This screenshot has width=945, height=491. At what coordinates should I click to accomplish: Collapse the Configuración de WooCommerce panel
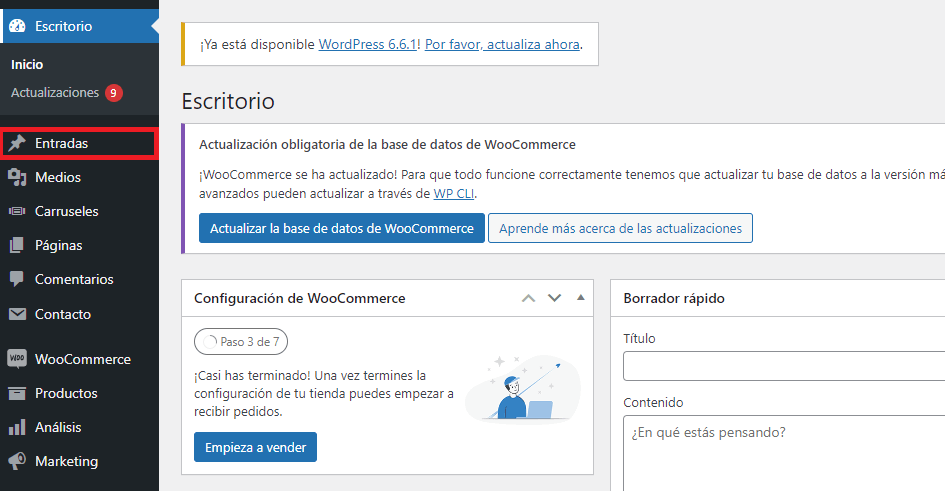pos(581,297)
